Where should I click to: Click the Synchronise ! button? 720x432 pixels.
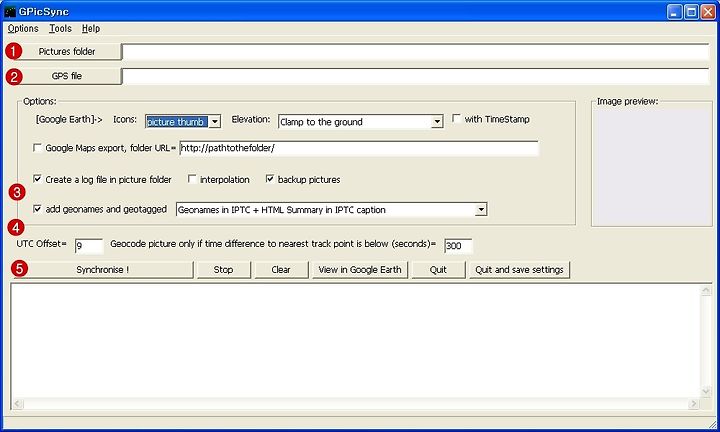coord(103,270)
